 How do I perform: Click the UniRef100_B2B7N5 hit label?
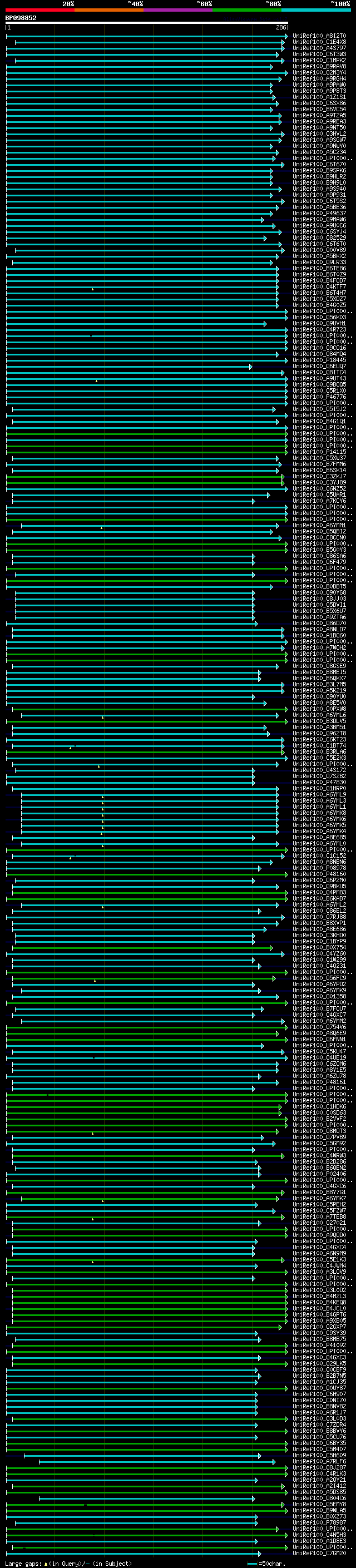pos(319,1376)
